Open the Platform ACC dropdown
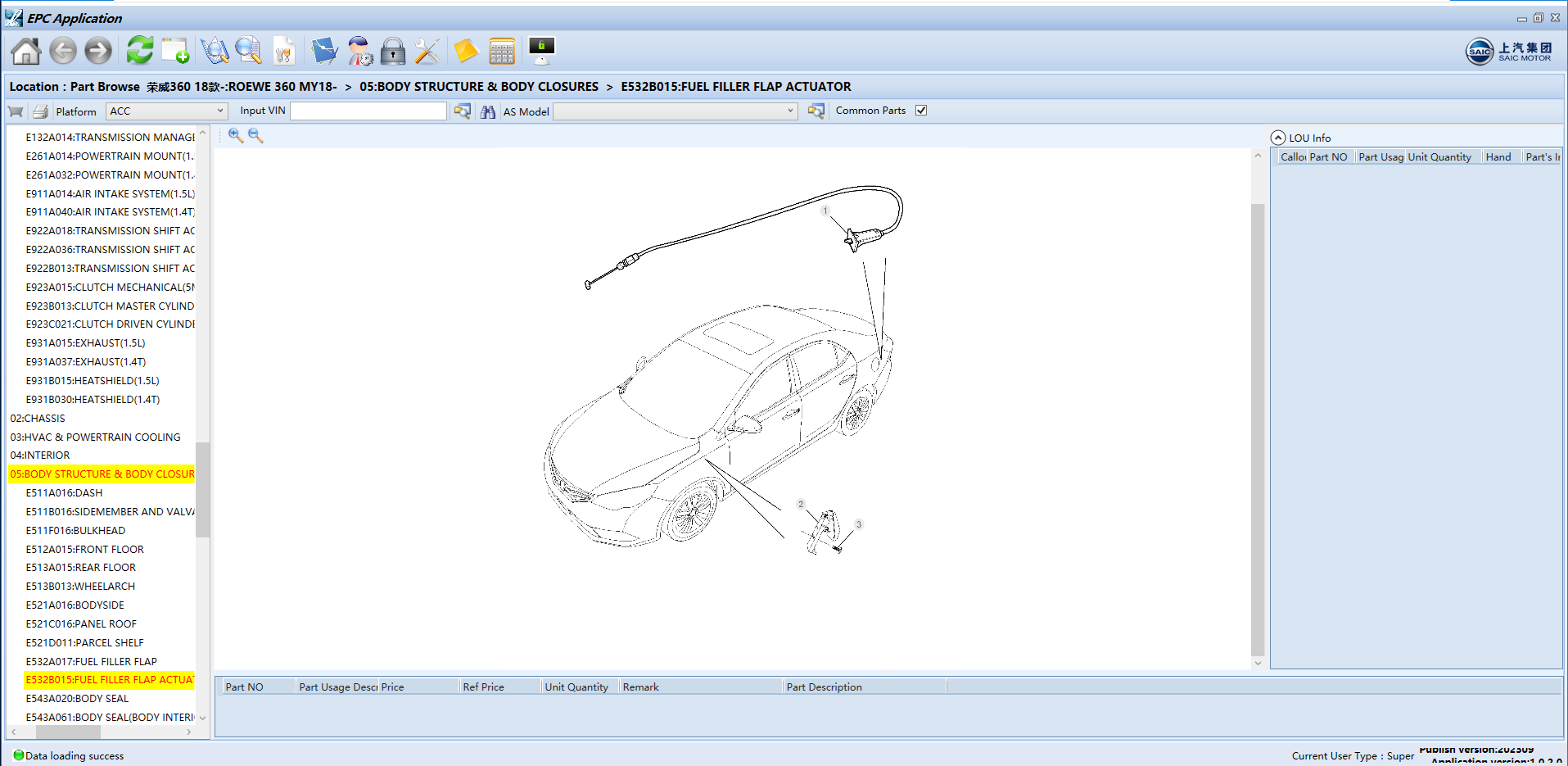Viewport: 1568px width, 766px height. click(166, 111)
